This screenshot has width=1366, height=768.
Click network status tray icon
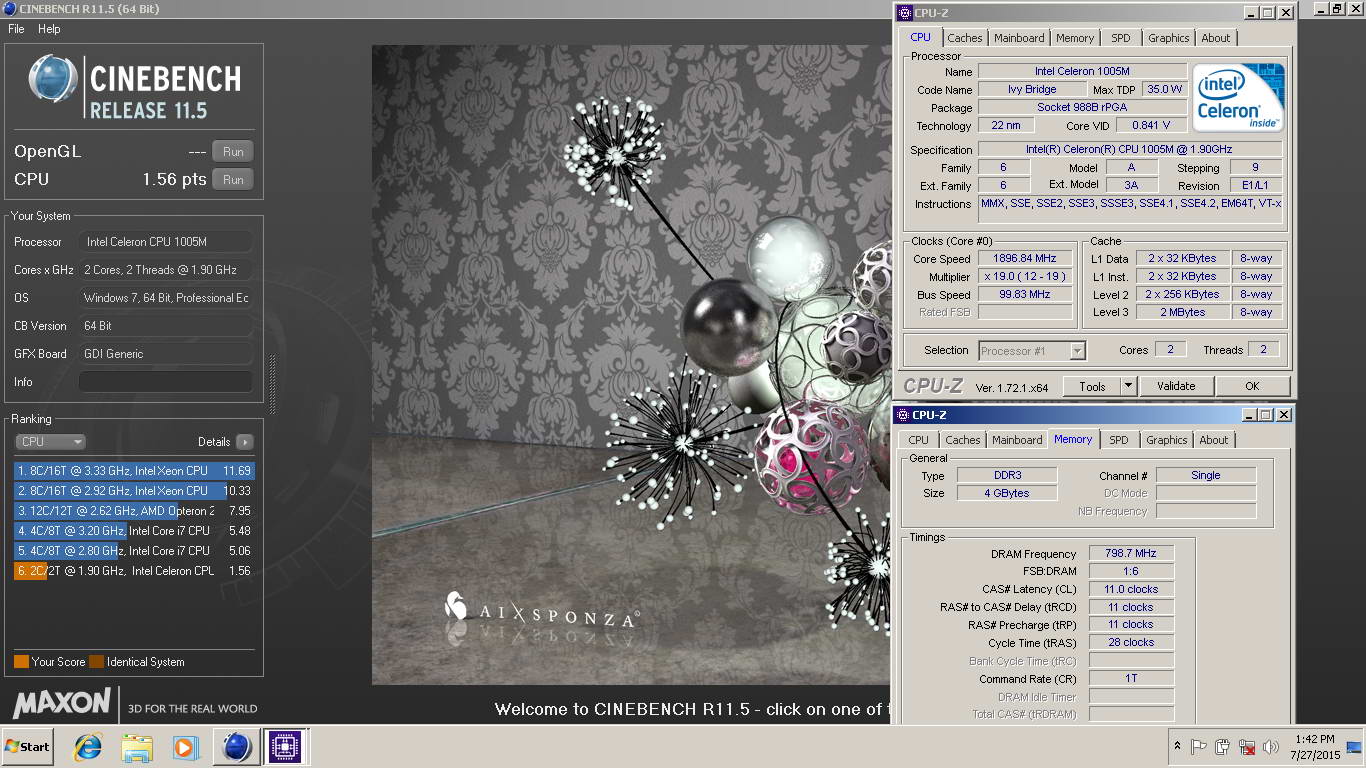click(x=1247, y=746)
